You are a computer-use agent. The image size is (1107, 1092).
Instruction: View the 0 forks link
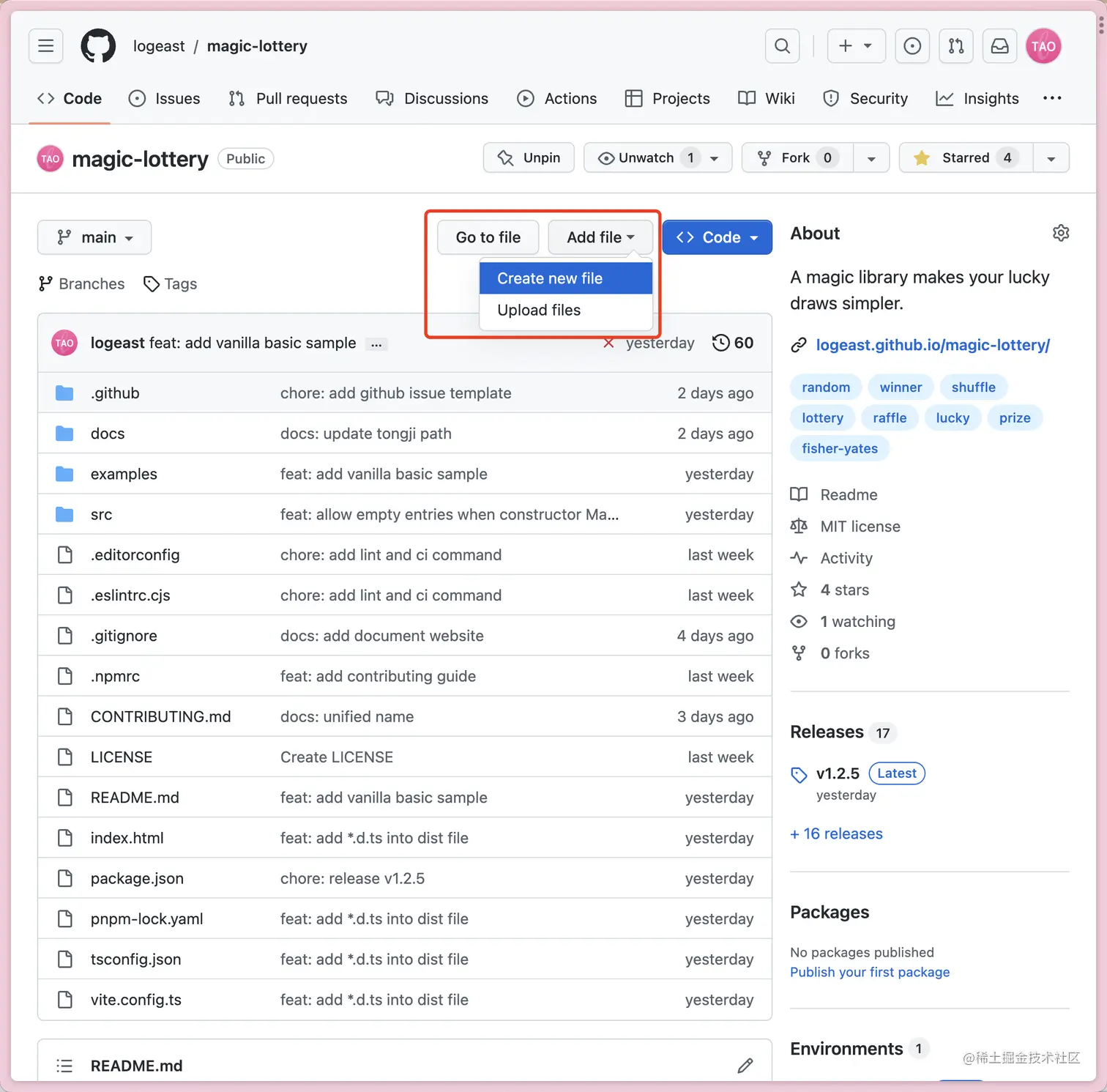[830, 653]
